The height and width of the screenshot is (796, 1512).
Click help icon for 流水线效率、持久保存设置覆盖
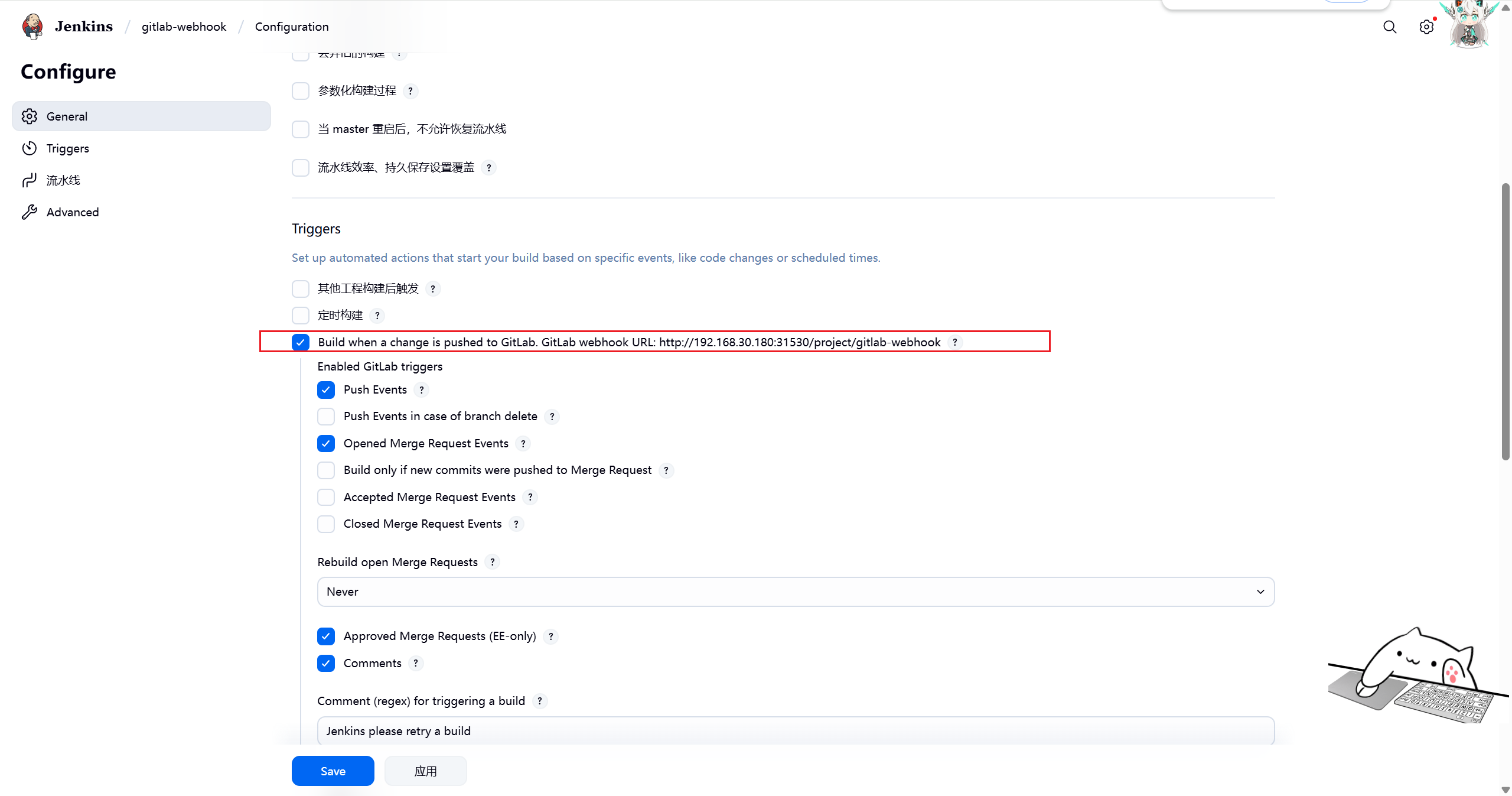(x=488, y=168)
